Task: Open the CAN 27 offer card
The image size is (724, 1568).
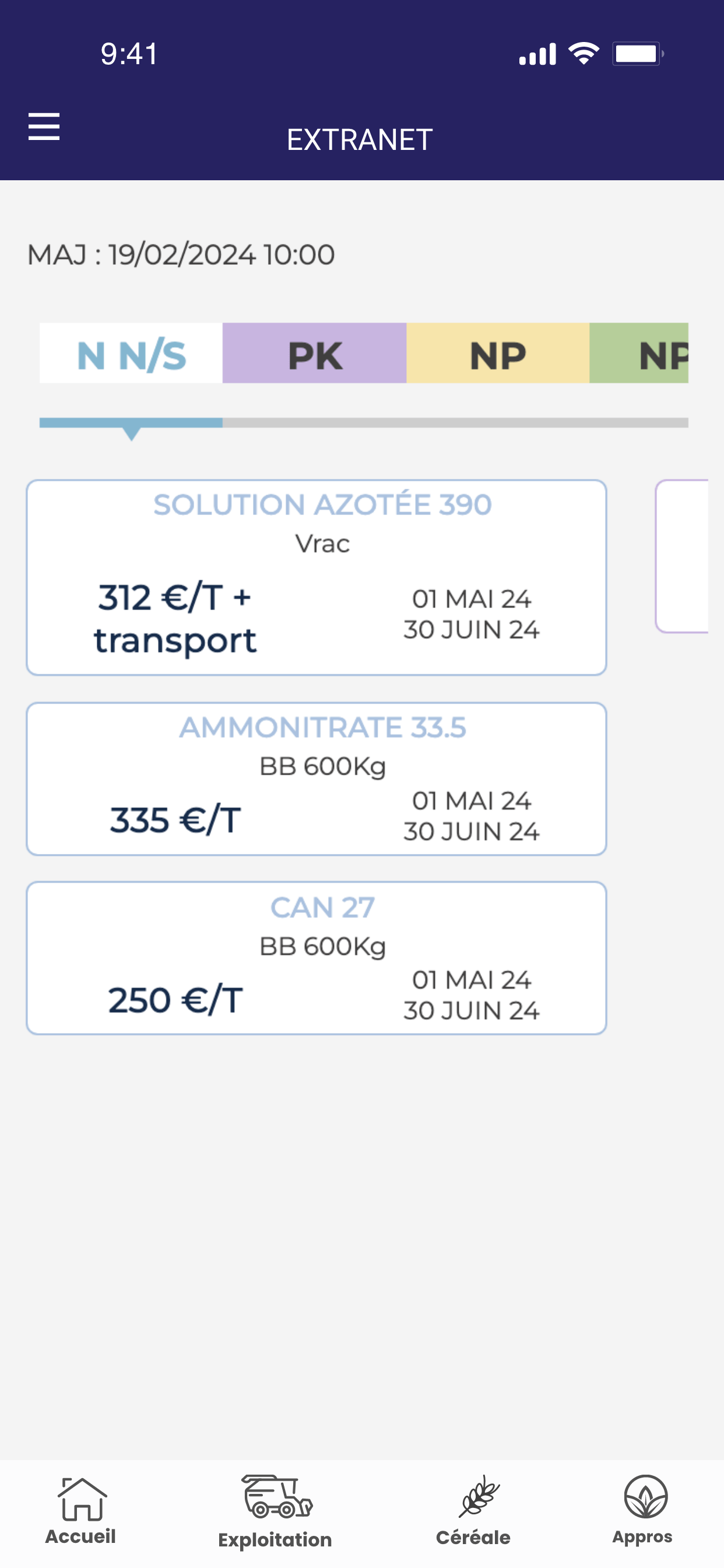Action: 317,958
